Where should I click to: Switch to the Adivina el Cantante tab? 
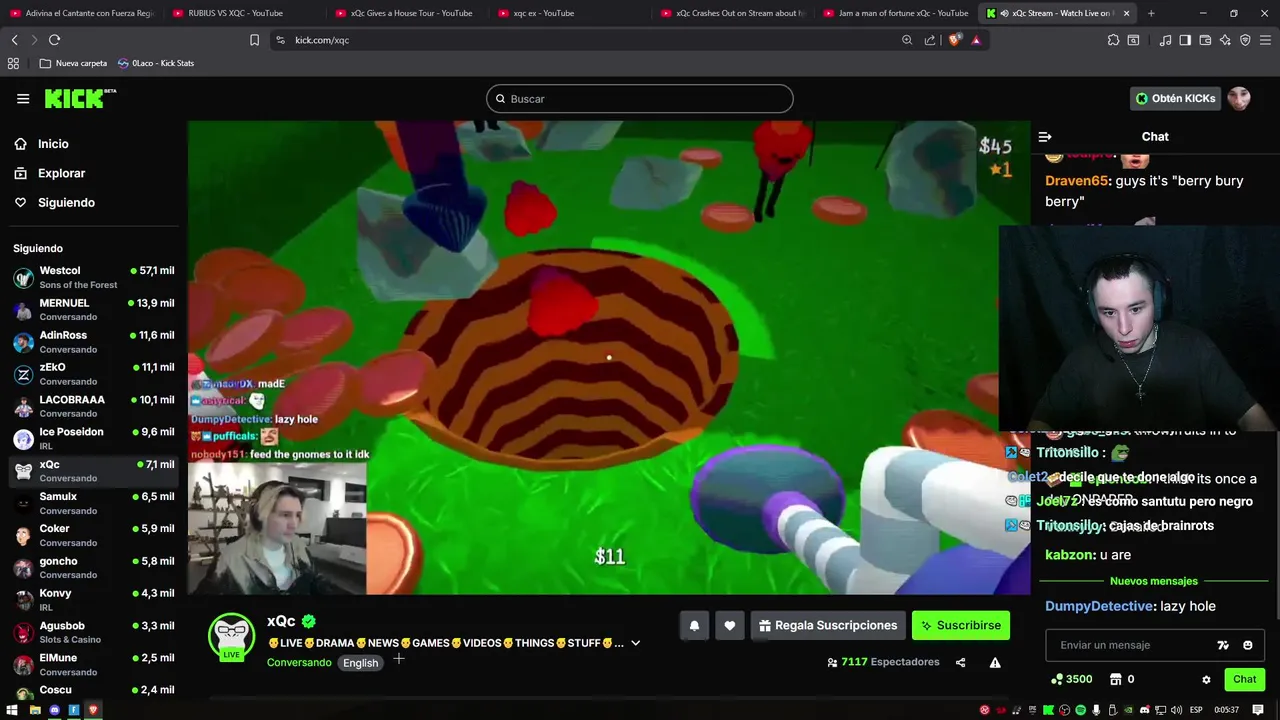(x=80, y=13)
